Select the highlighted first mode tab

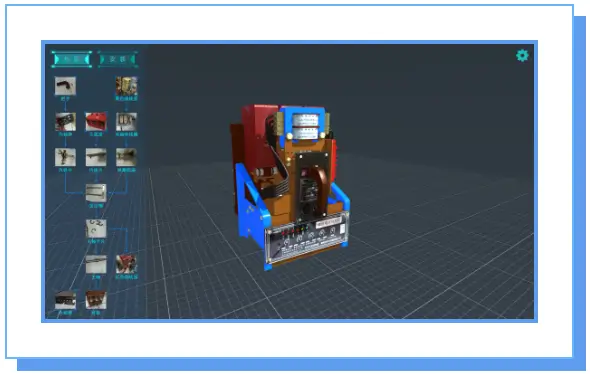[71, 59]
